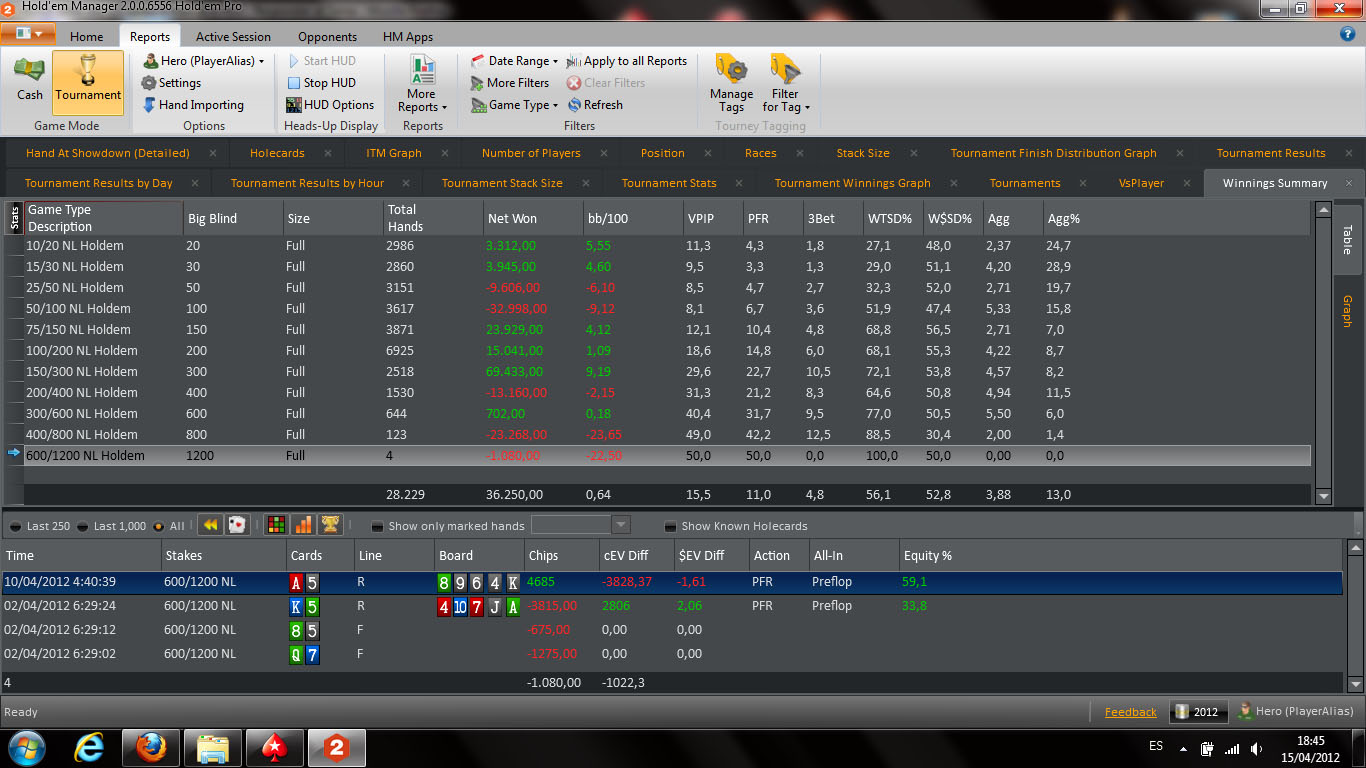Expand More Reports dropdown
1366x768 pixels.
422,84
